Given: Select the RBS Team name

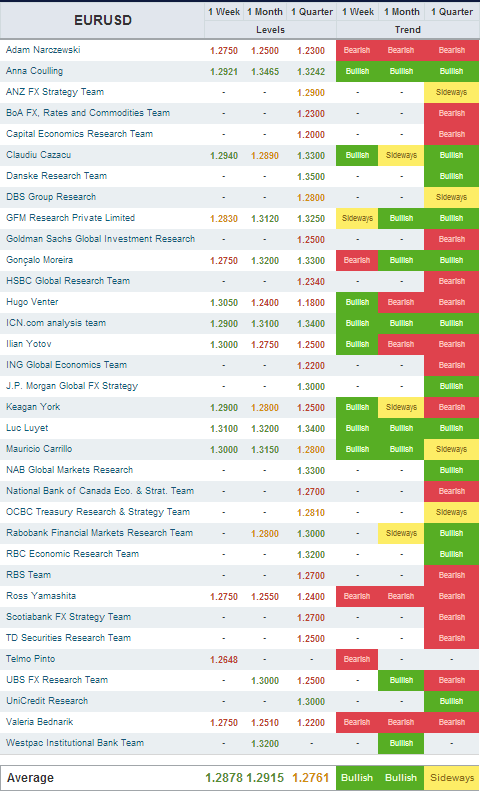Looking at the screenshot, I should [x=28, y=575].
